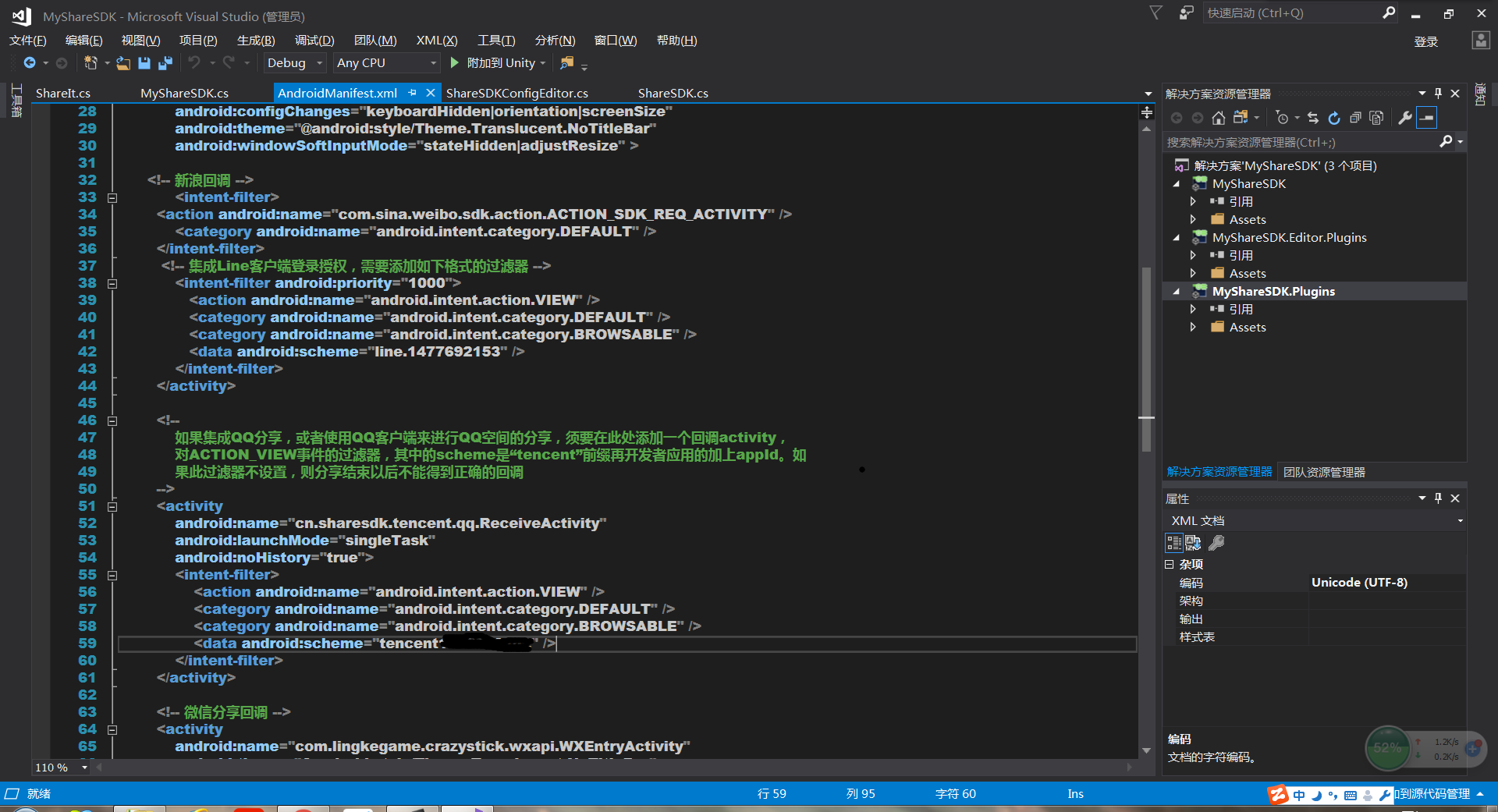Click the editor horizontal scrollbar track
Screen dimensions: 1498x812
614,768
